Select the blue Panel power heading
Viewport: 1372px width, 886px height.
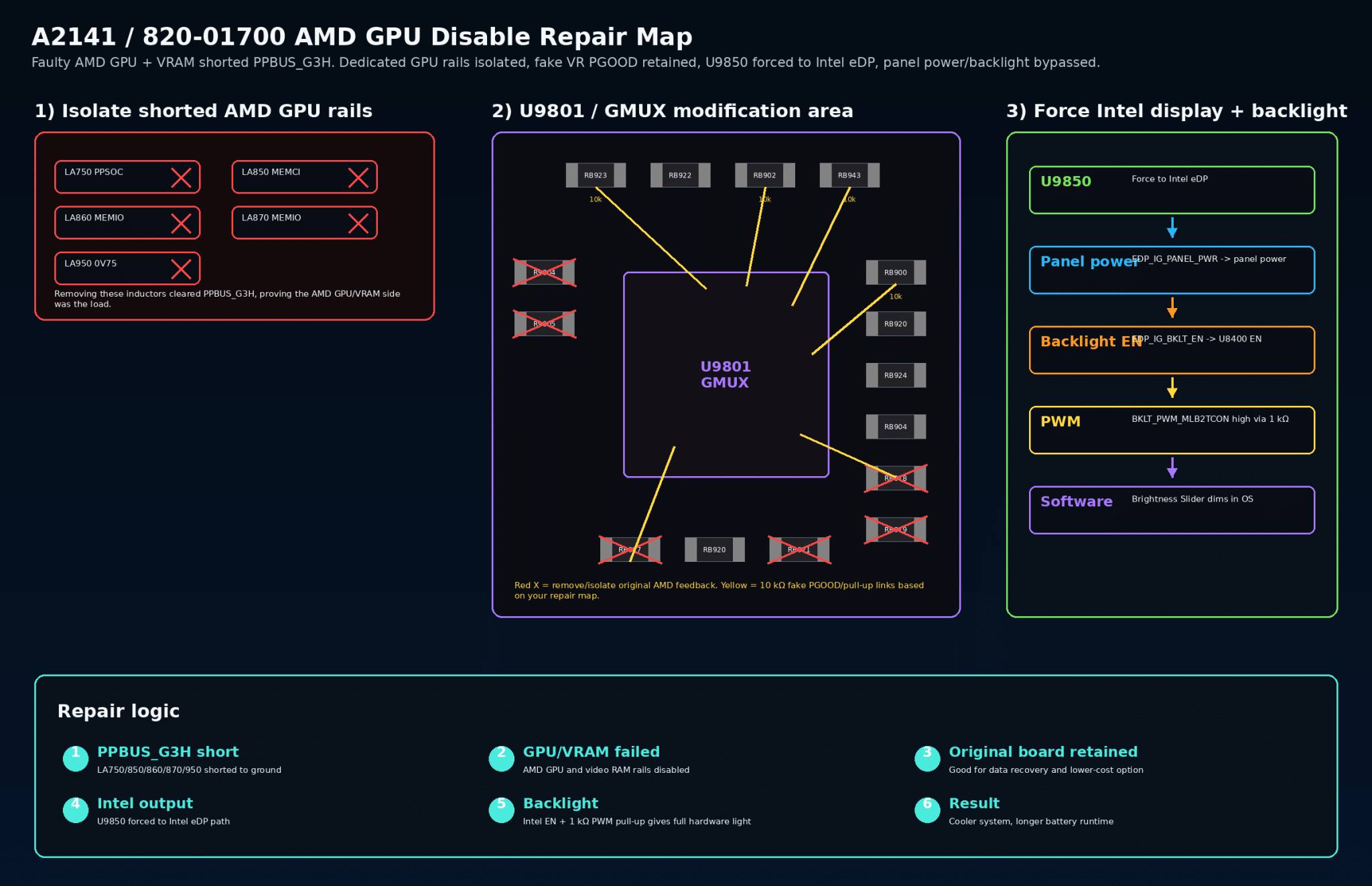click(x=1089, y=262)
